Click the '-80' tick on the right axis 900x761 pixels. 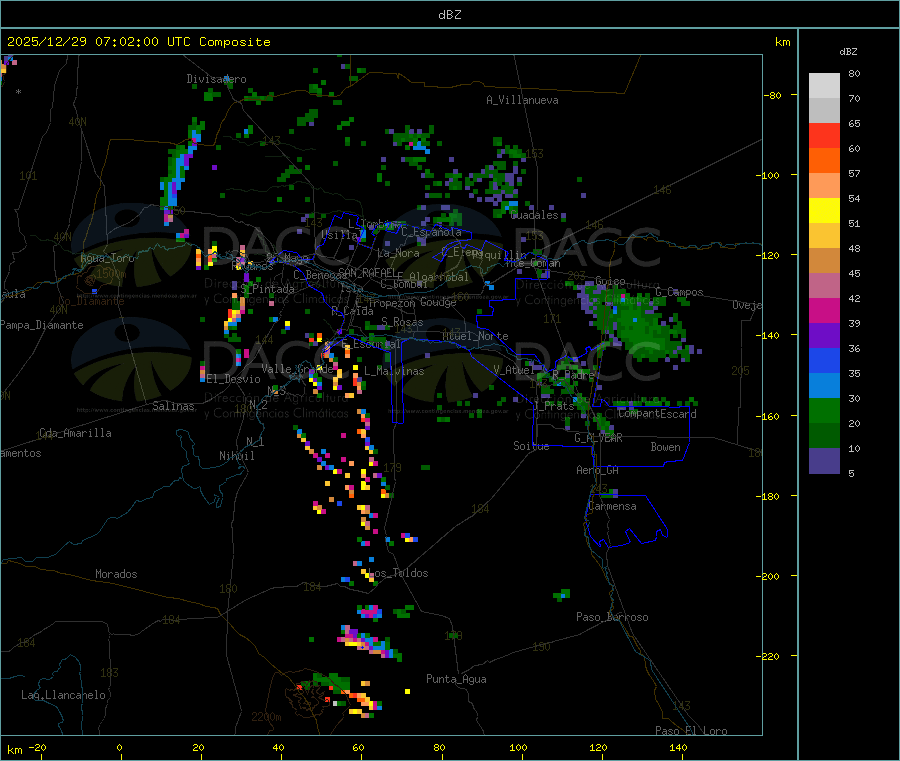773,95
